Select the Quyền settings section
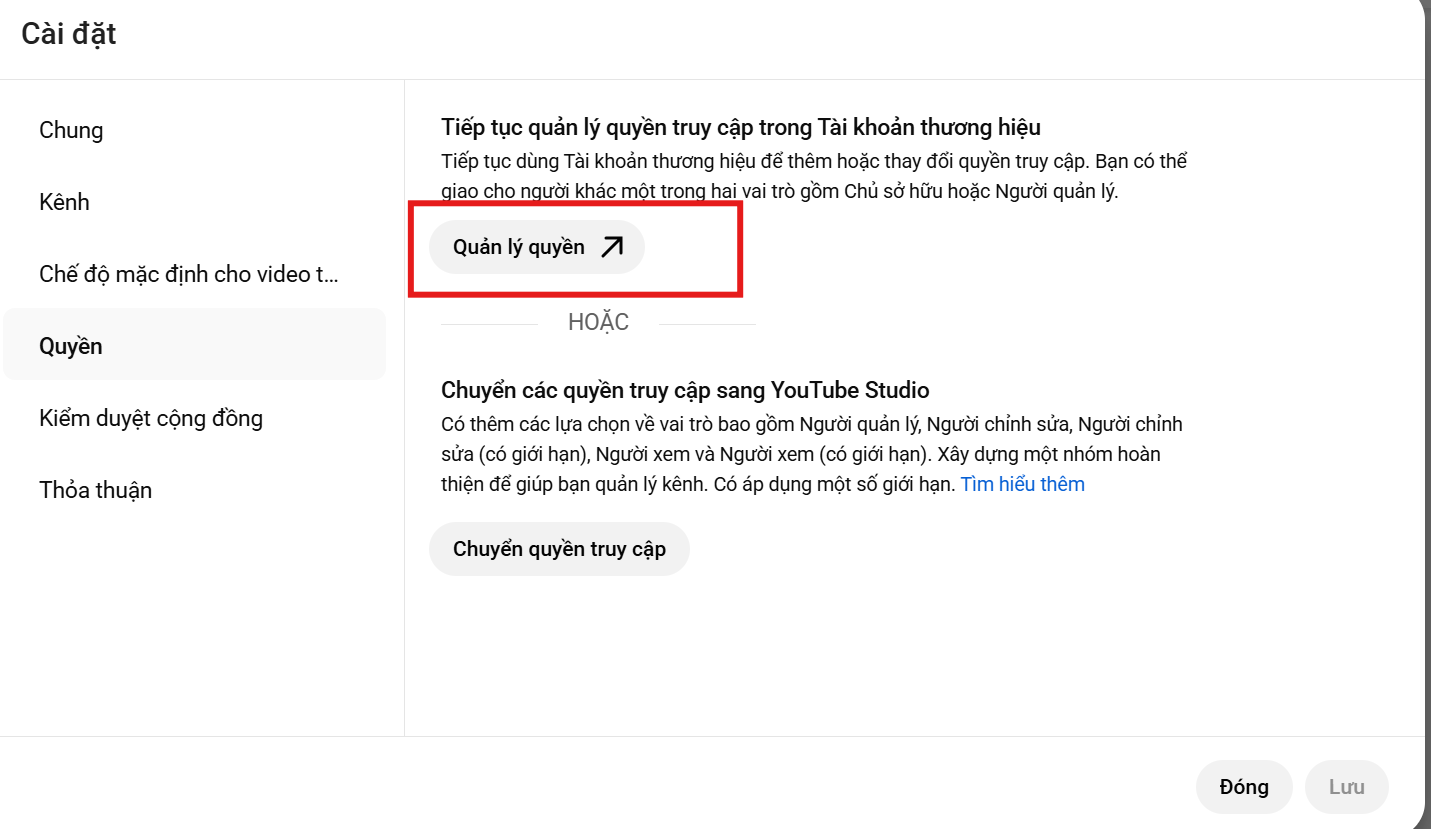 (x=70, y=345)
